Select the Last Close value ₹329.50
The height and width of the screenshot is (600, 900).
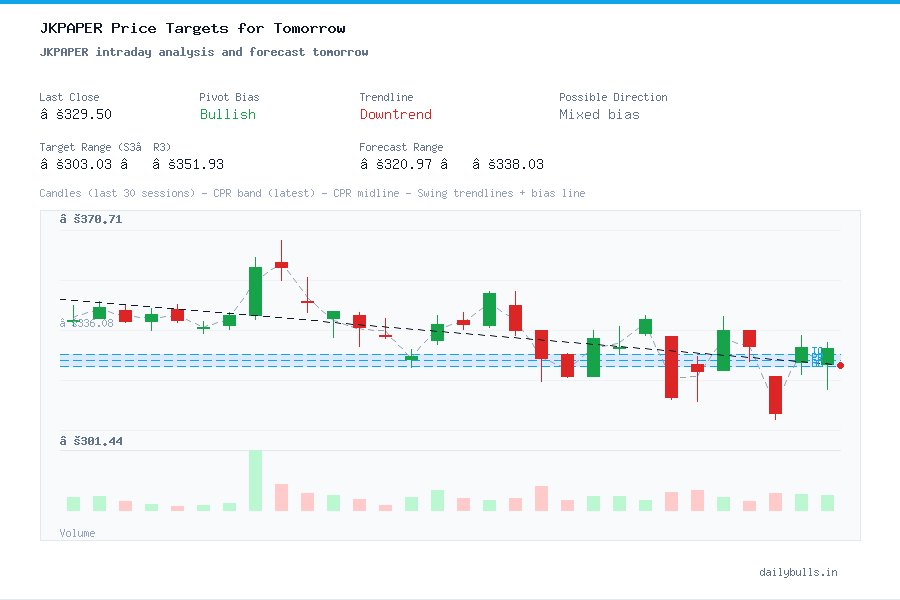point(77,114)
